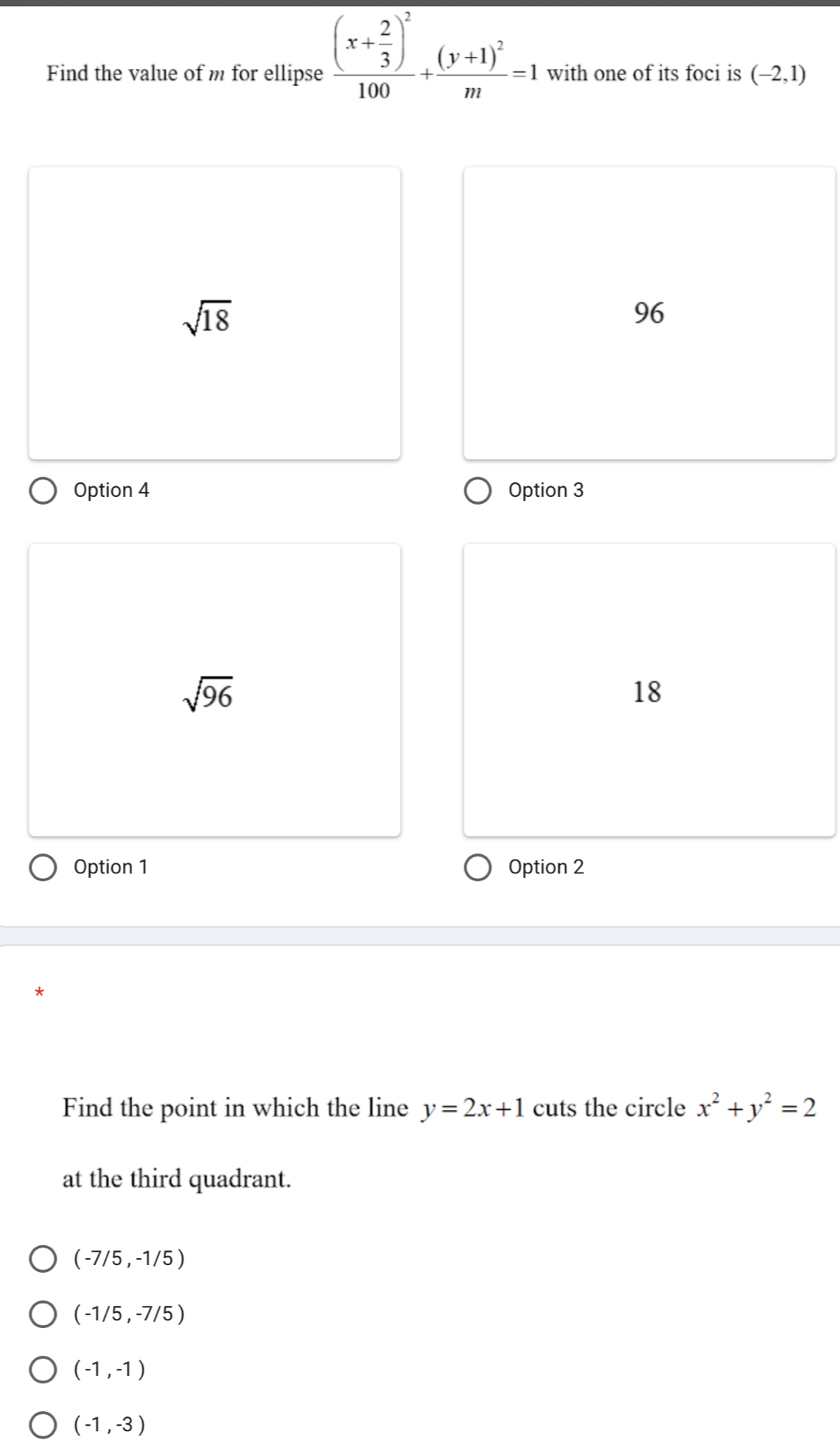Pick the Option 2 radio button
This screenshot has height=1441, width=840.
click(x=478, y=867)
